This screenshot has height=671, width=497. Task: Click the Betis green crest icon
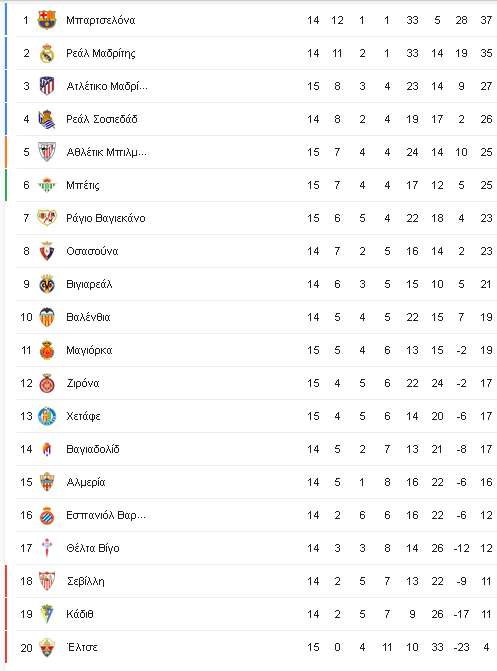[x=47, y=185]
